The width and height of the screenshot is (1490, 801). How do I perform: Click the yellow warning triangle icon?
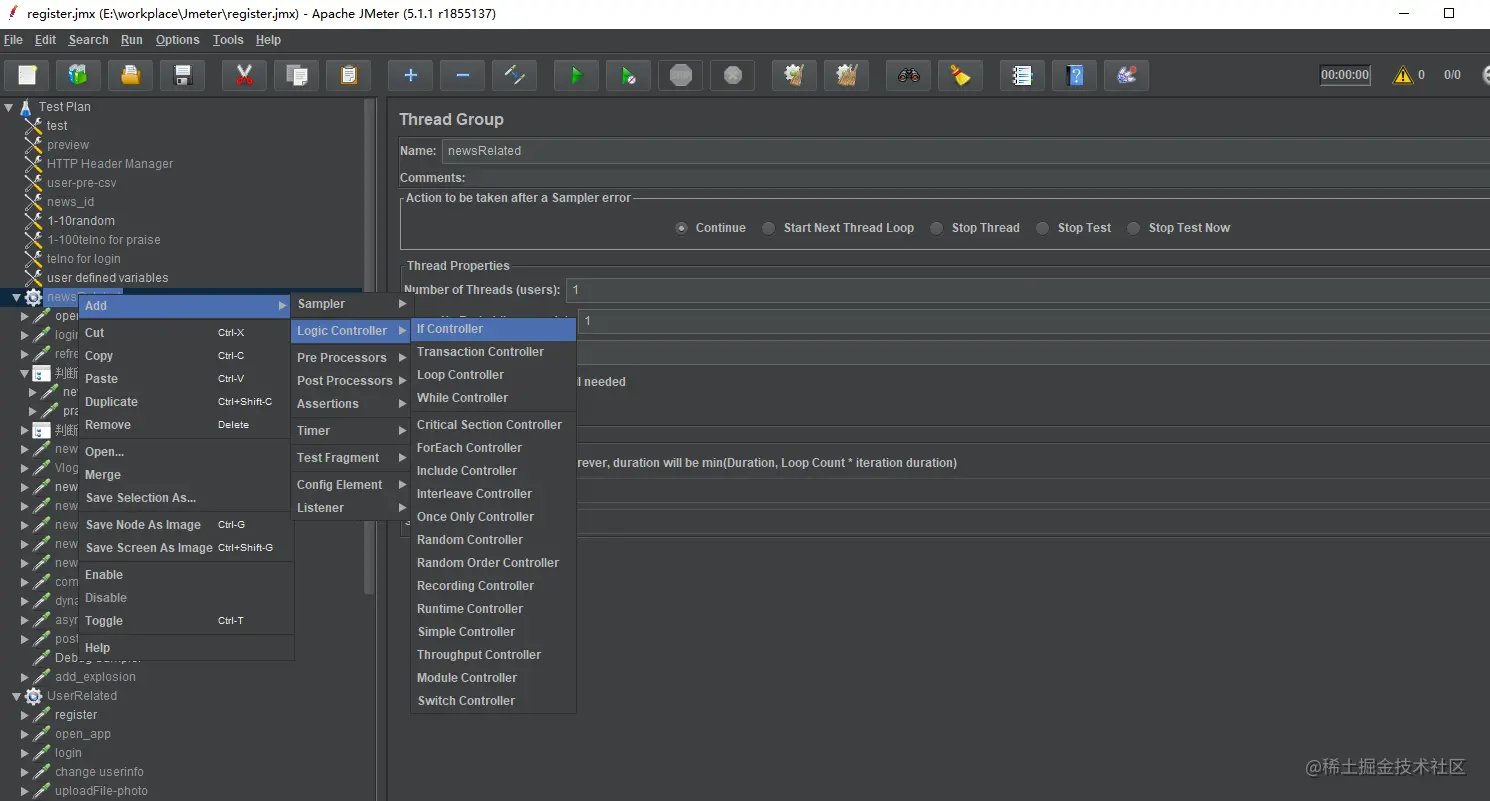click(1403, 75)
